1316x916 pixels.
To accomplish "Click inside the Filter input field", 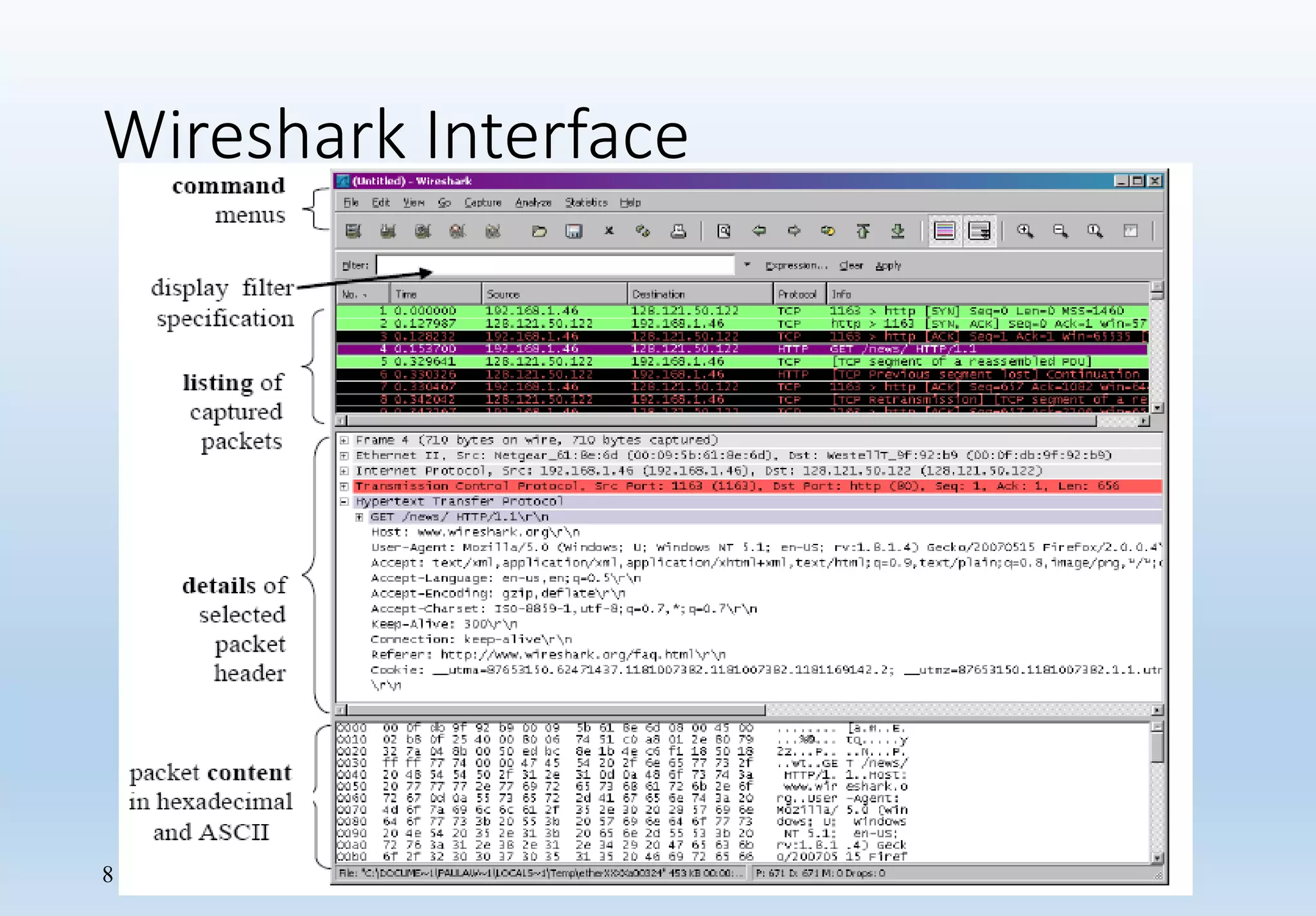I will click(x=555, y=265).
